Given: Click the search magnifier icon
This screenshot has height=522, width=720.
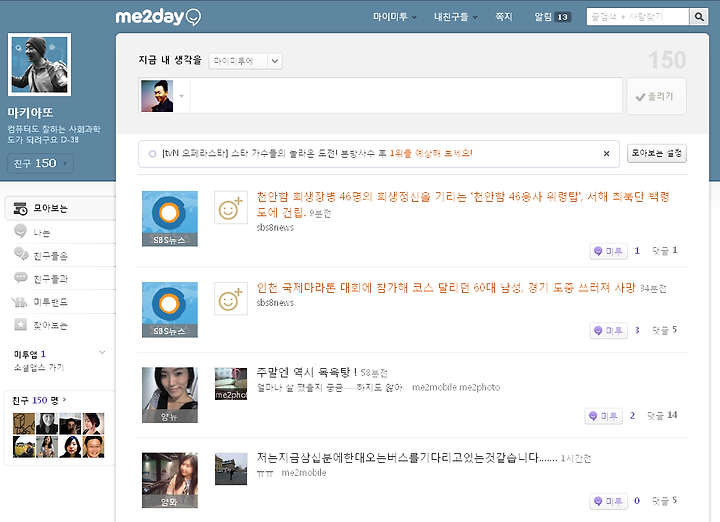Looking at the screenshot, I should [x=699, y=17].
